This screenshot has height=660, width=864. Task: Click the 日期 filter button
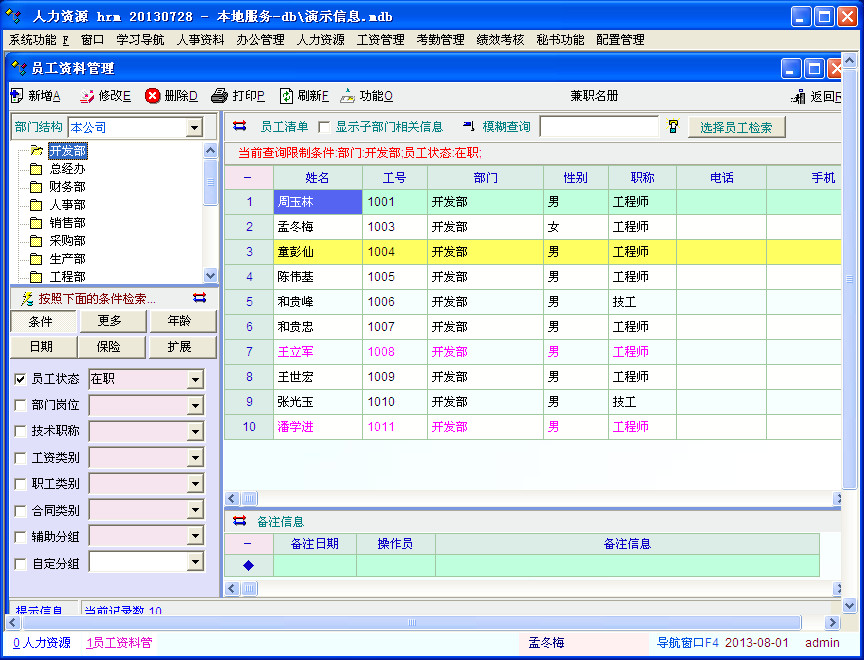[43, 347]
